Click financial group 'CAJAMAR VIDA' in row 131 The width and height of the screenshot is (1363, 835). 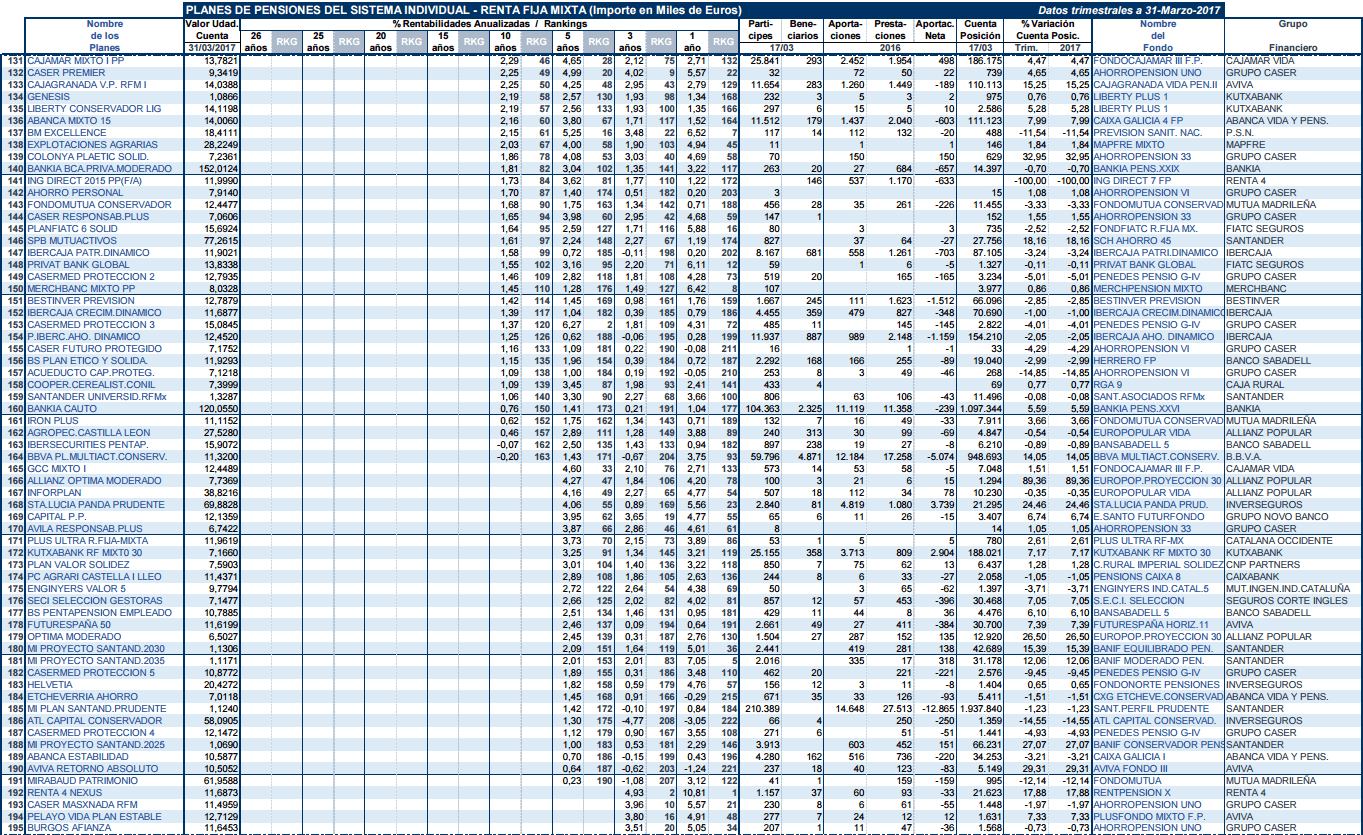(1260, 61)
